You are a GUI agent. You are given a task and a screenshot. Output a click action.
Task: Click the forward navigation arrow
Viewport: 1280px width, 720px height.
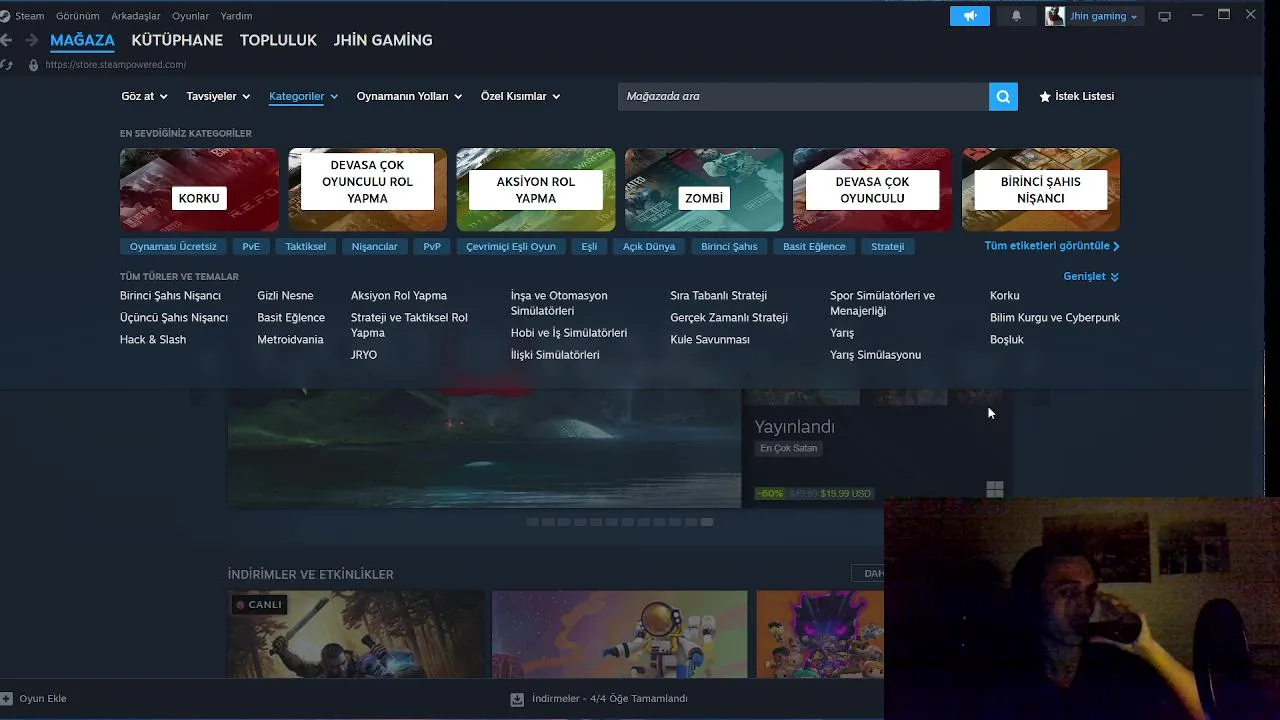pyautogui.click(x=31, y=40)
